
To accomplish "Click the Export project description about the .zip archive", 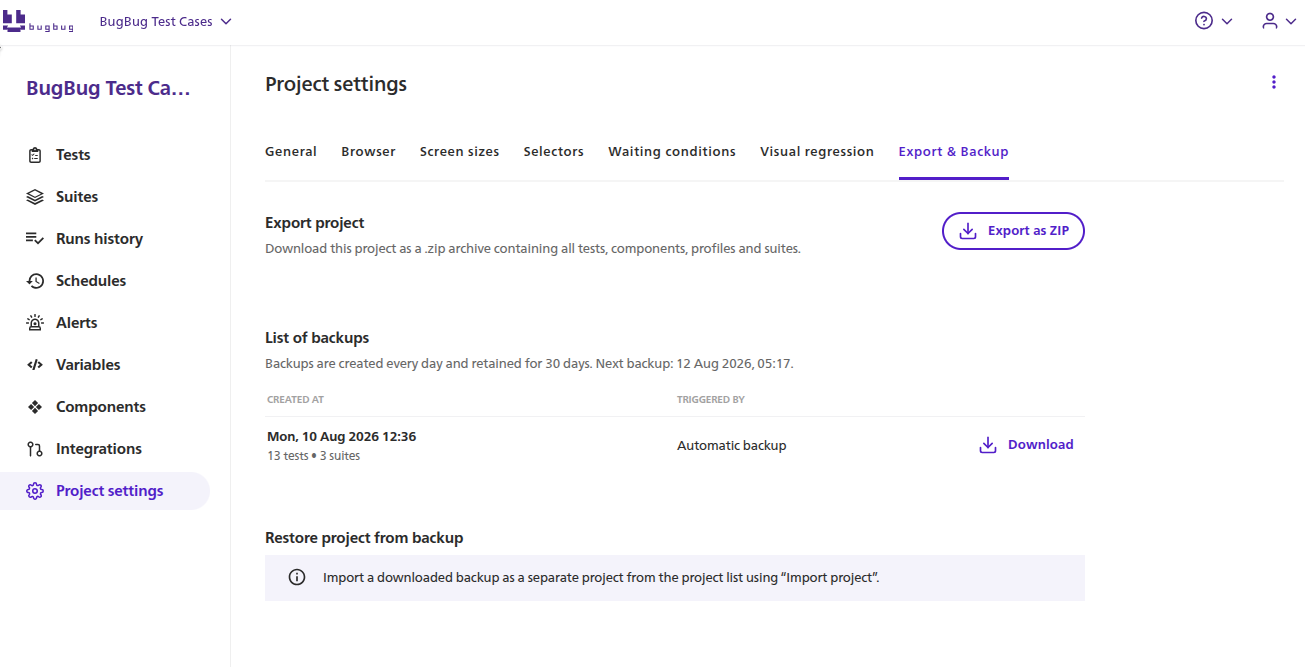I will pos(533,249).
